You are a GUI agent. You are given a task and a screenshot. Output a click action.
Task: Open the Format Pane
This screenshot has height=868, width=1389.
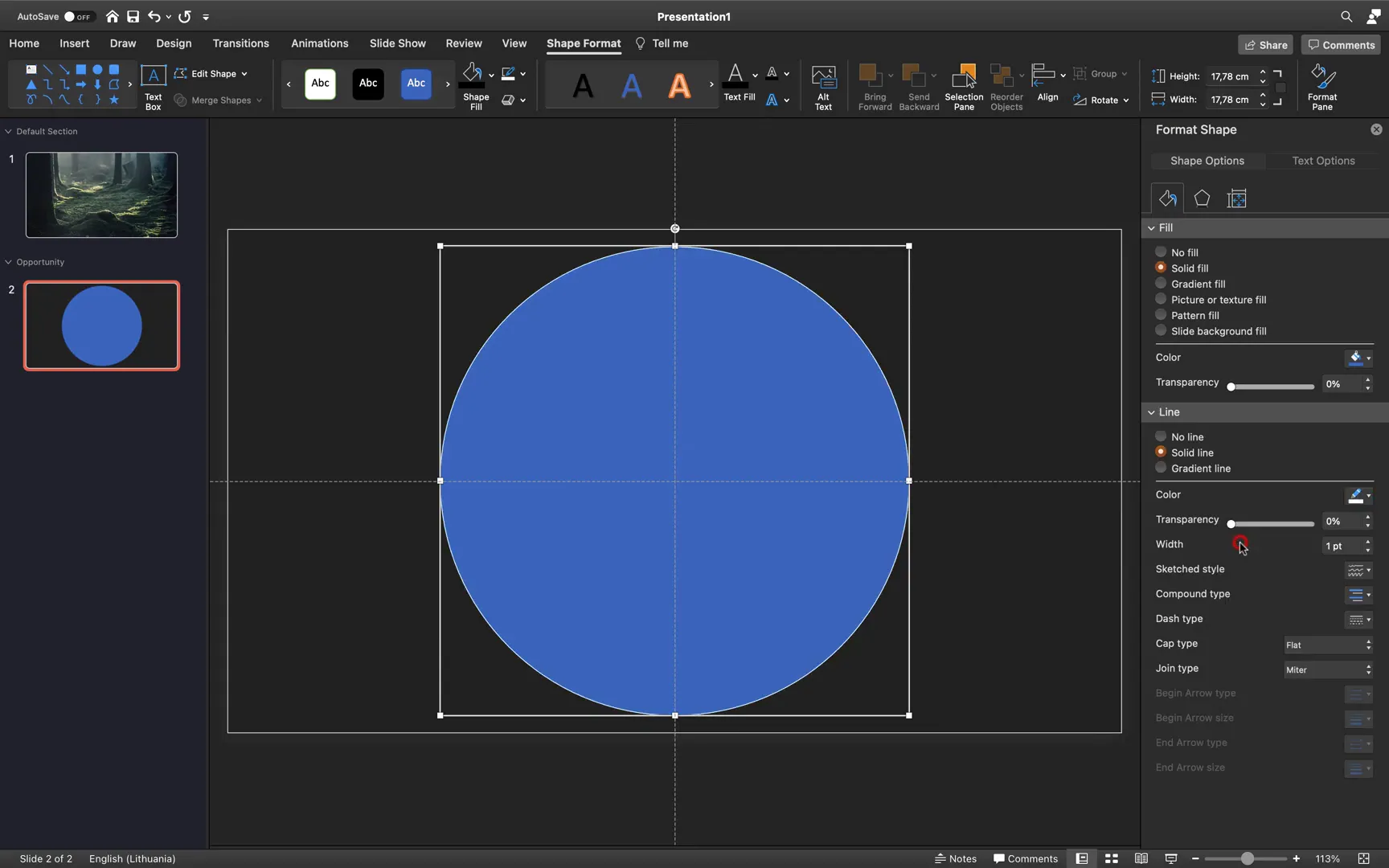[x=1322, y=87]
